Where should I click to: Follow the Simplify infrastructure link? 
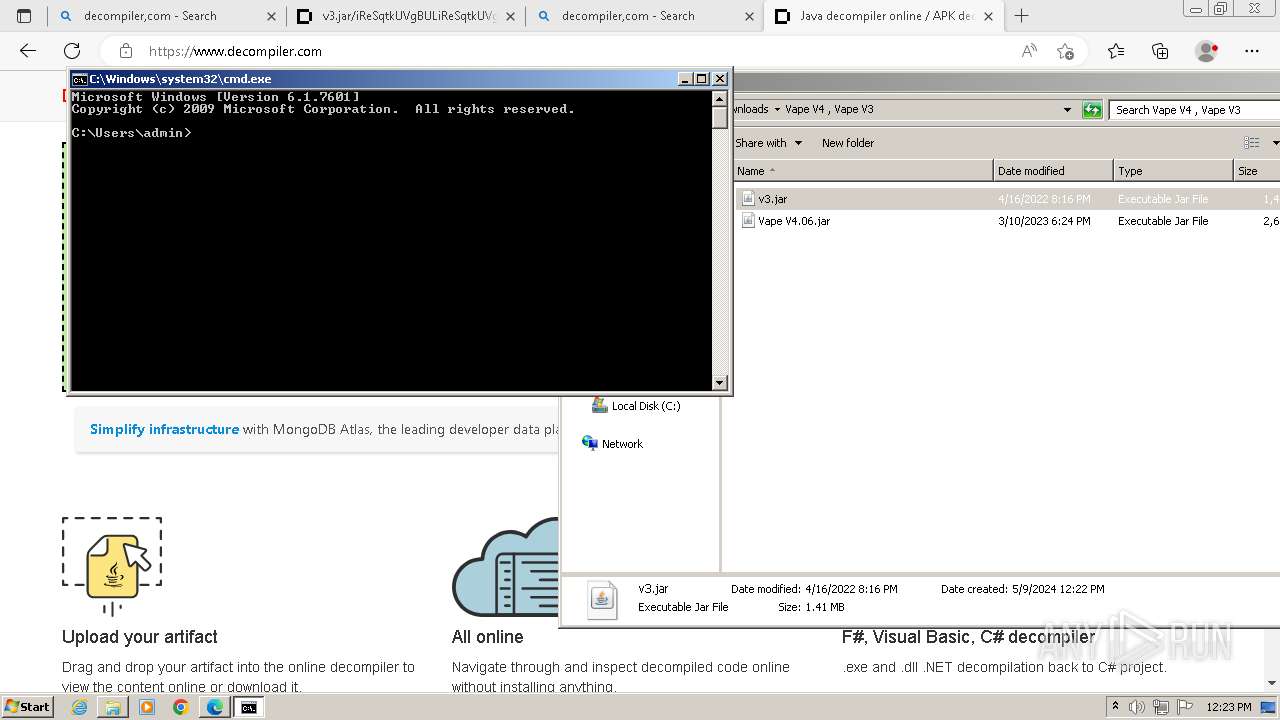click(x=164, y=429)
